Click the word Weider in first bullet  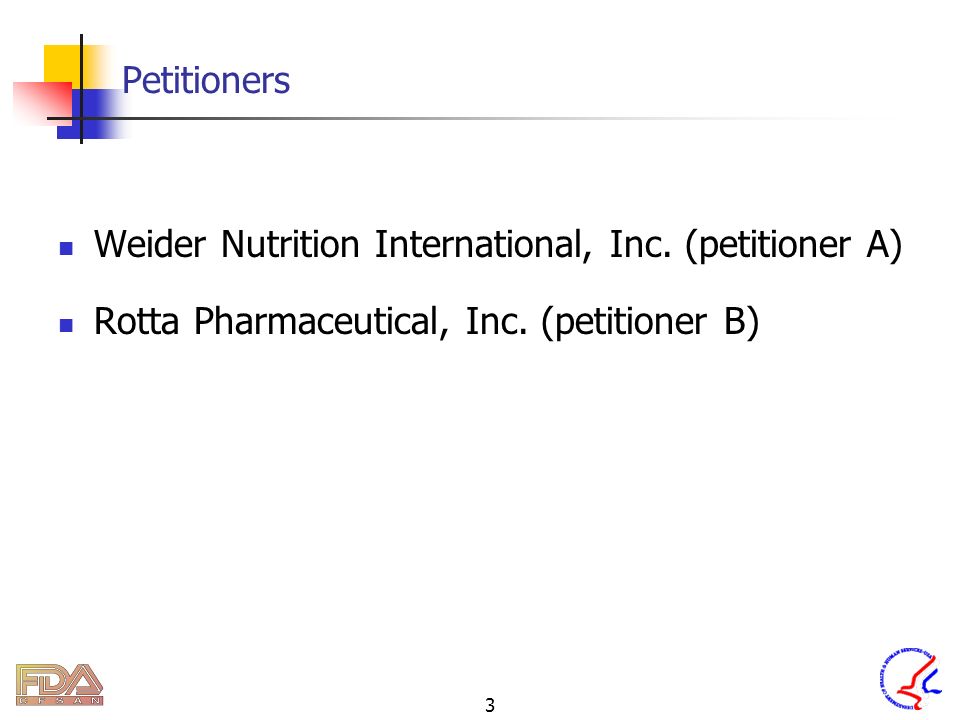tap(150, 244)
